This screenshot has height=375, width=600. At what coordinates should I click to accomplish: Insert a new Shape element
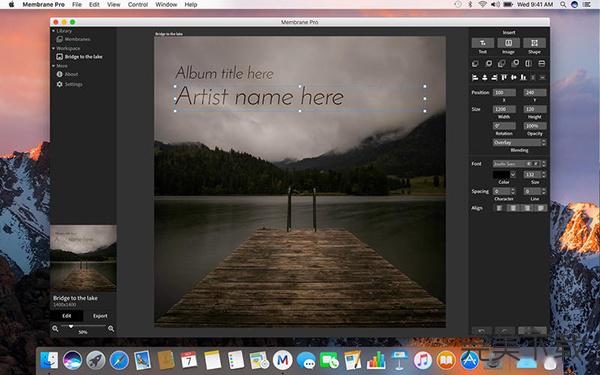(x=534, y=43)
